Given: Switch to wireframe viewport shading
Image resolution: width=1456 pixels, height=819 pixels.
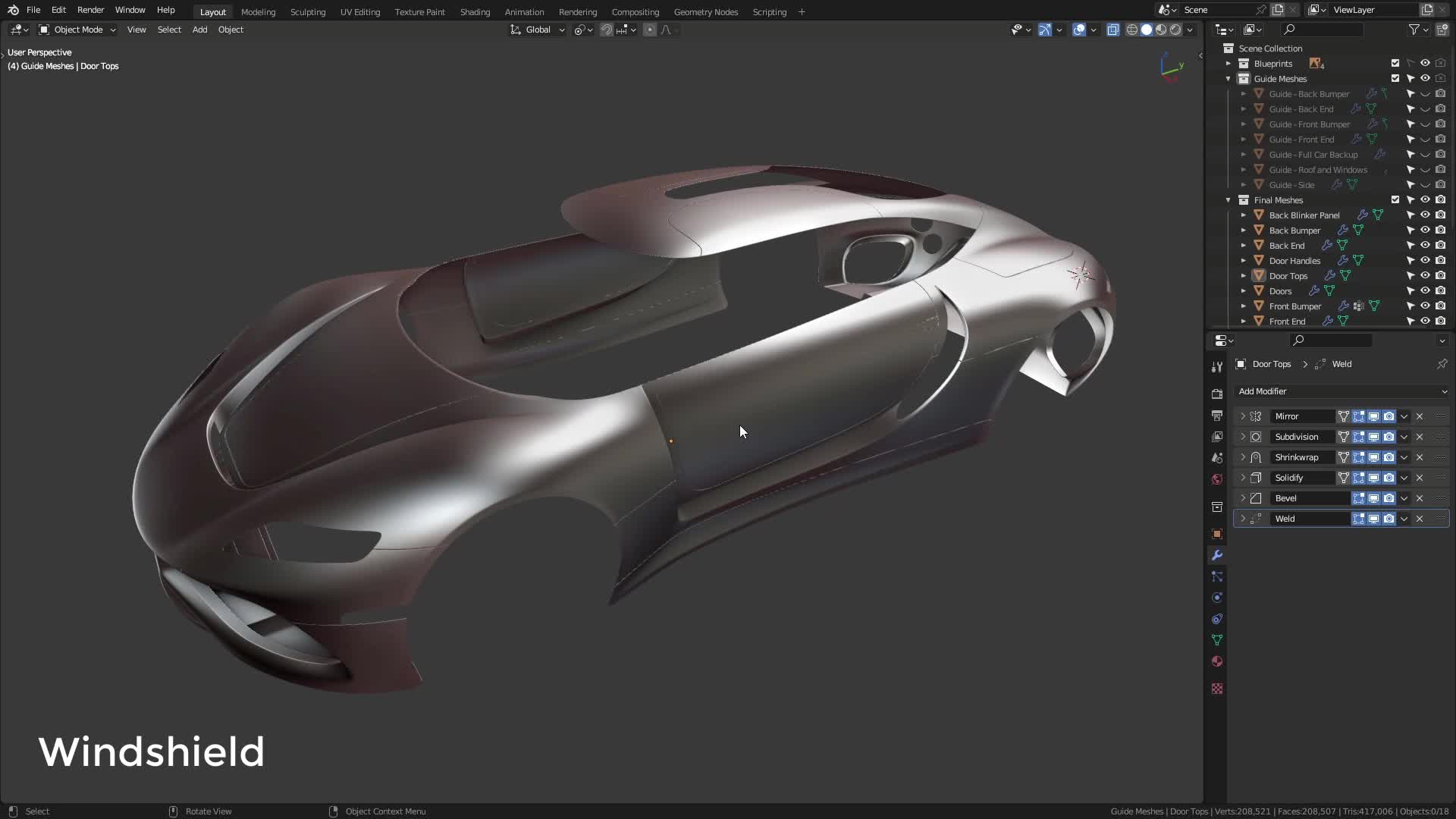Looking at the screenshot, I should click(1132, 30).
